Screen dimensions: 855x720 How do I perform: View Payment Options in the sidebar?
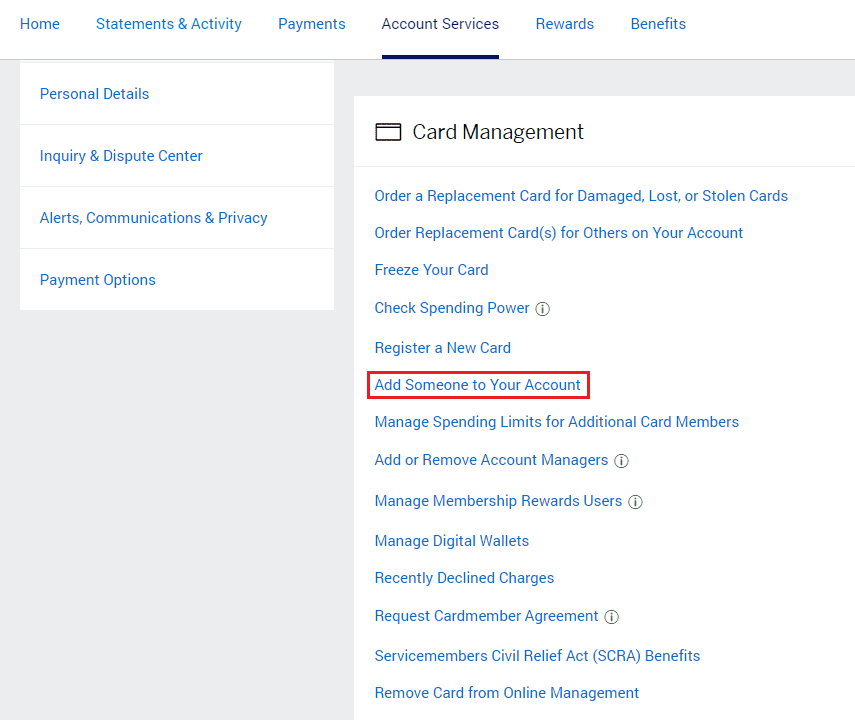pos(97,279)
